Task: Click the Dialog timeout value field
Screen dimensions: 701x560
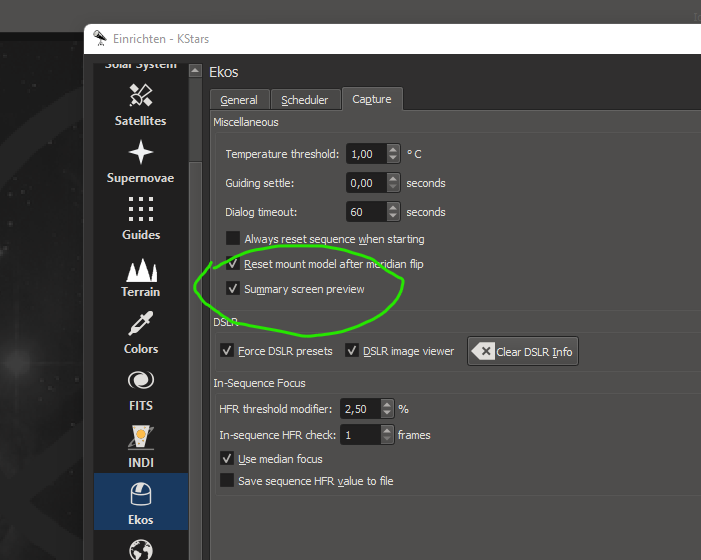Action: [366, 212]
